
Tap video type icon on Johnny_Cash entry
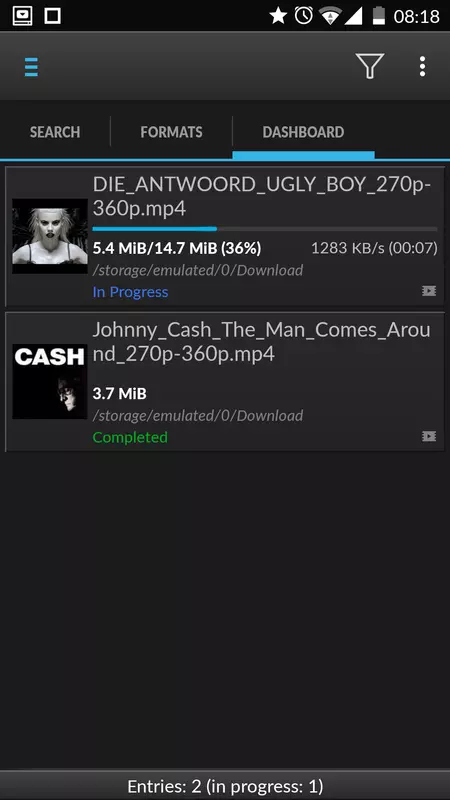[x=429, y=436]
